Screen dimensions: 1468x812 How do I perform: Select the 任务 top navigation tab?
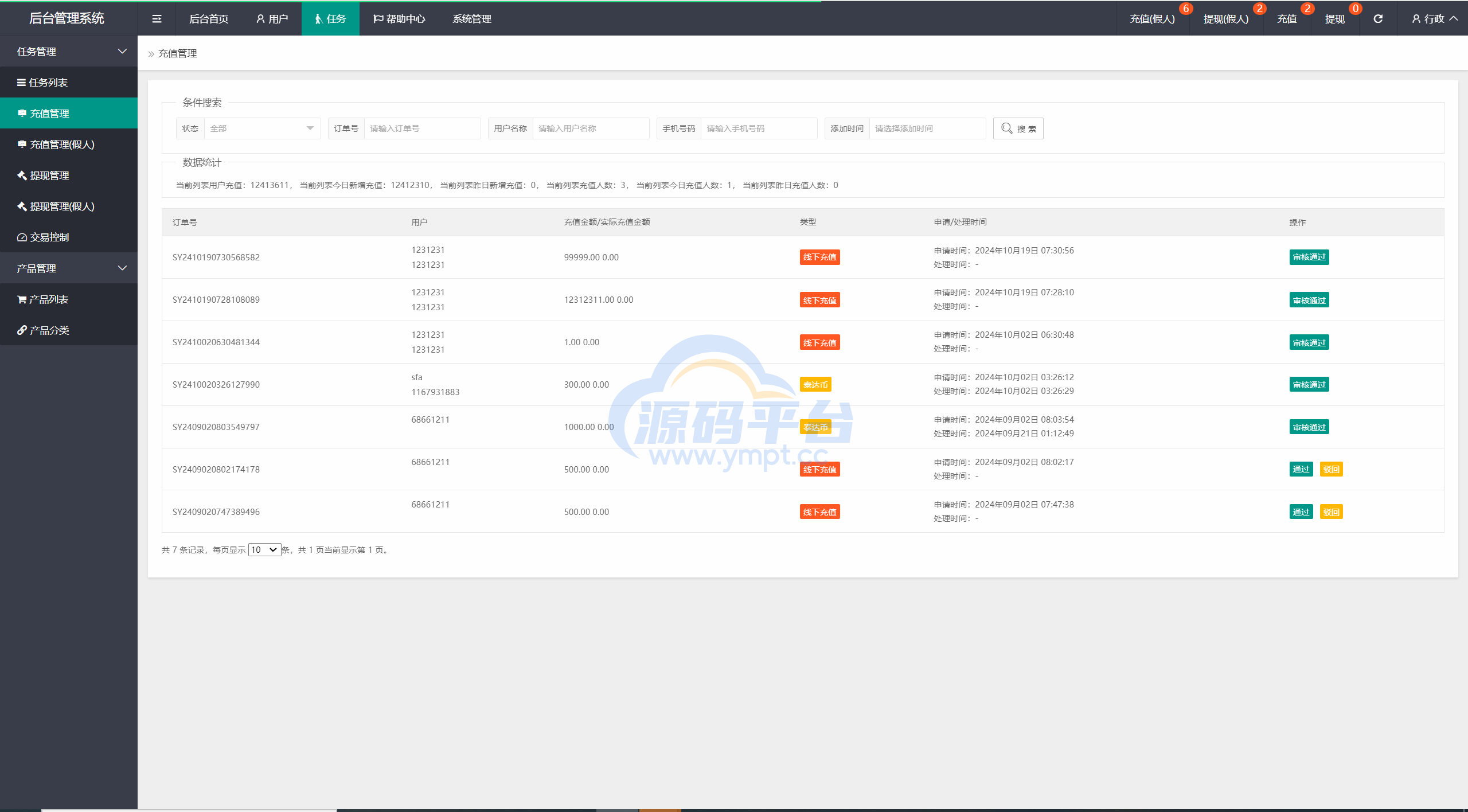pos(330,19)
